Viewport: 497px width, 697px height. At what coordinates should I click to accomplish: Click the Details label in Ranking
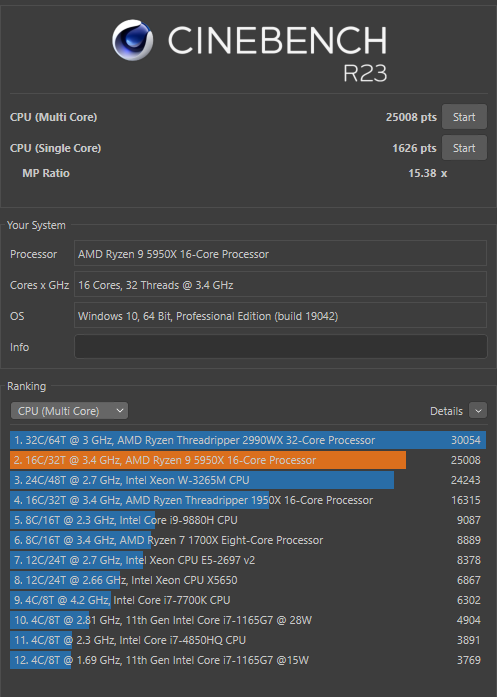tap(446, 411)
